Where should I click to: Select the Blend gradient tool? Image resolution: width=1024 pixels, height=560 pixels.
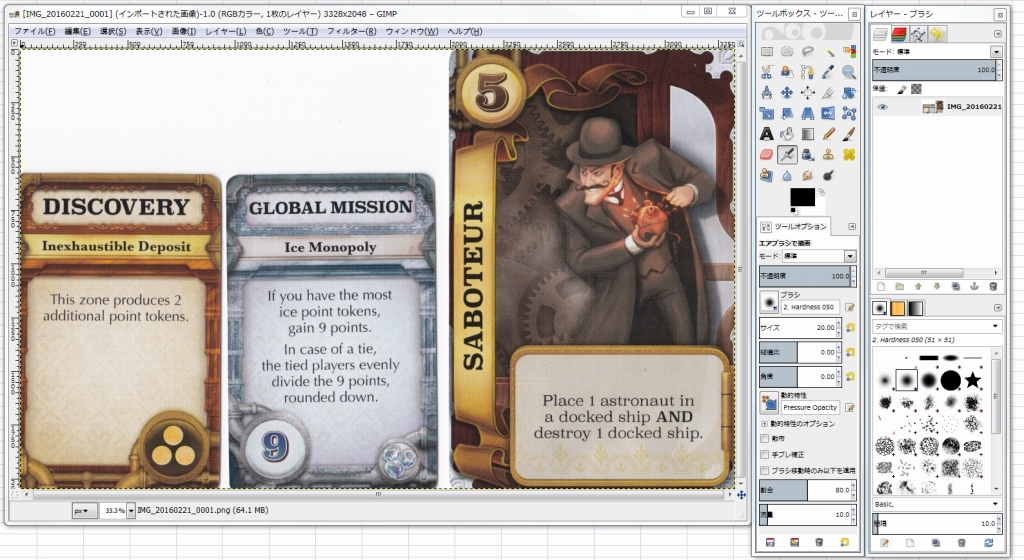pos(808,134)
